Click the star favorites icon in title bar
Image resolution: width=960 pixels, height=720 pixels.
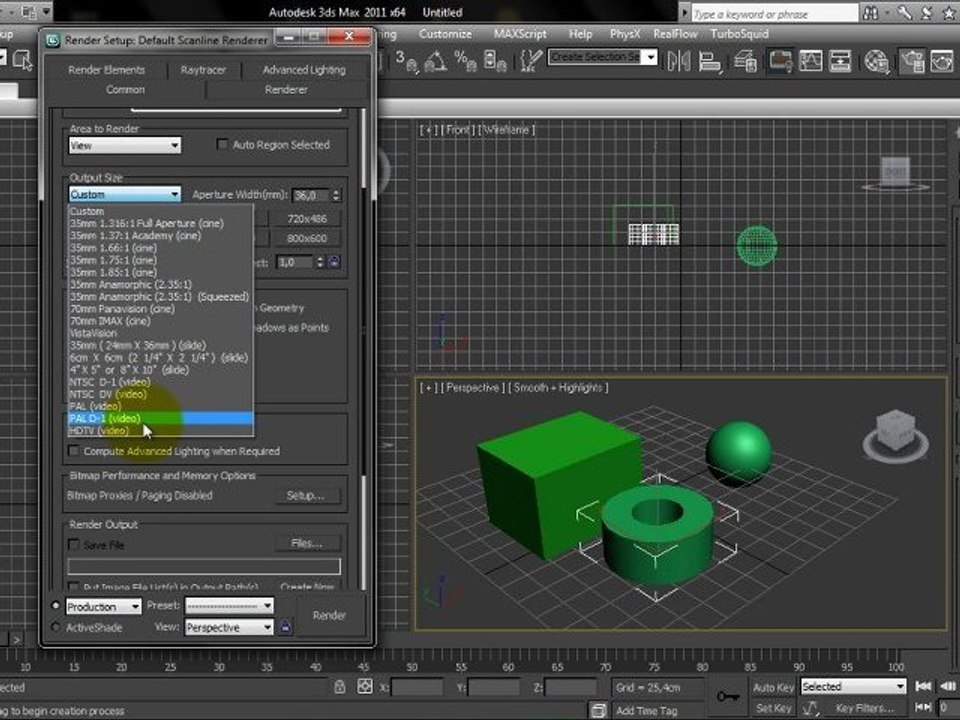[x=948, y=13]
